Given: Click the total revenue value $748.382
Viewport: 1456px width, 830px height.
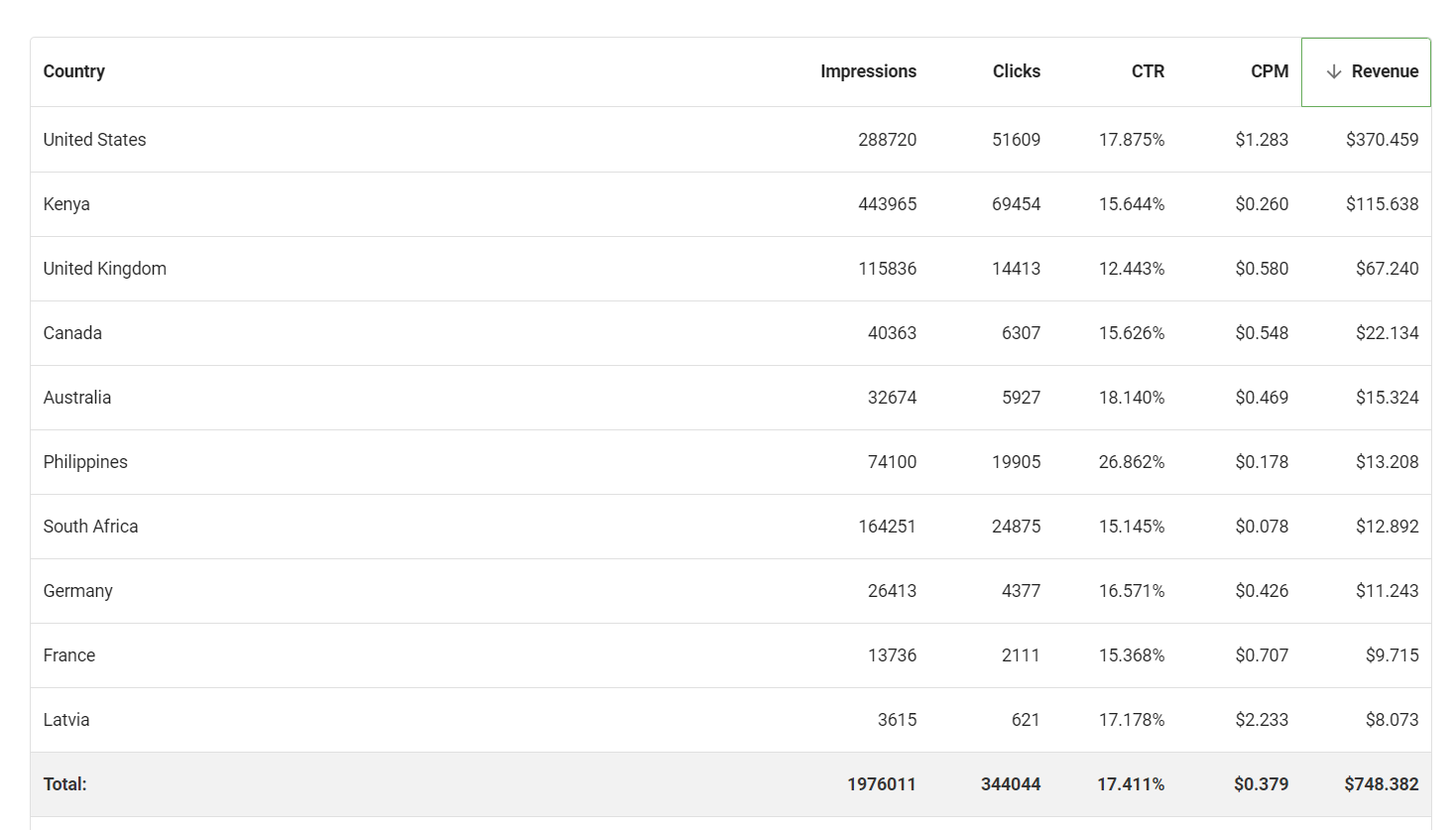Looking at the screenshot, I should tap(1381, 783).
